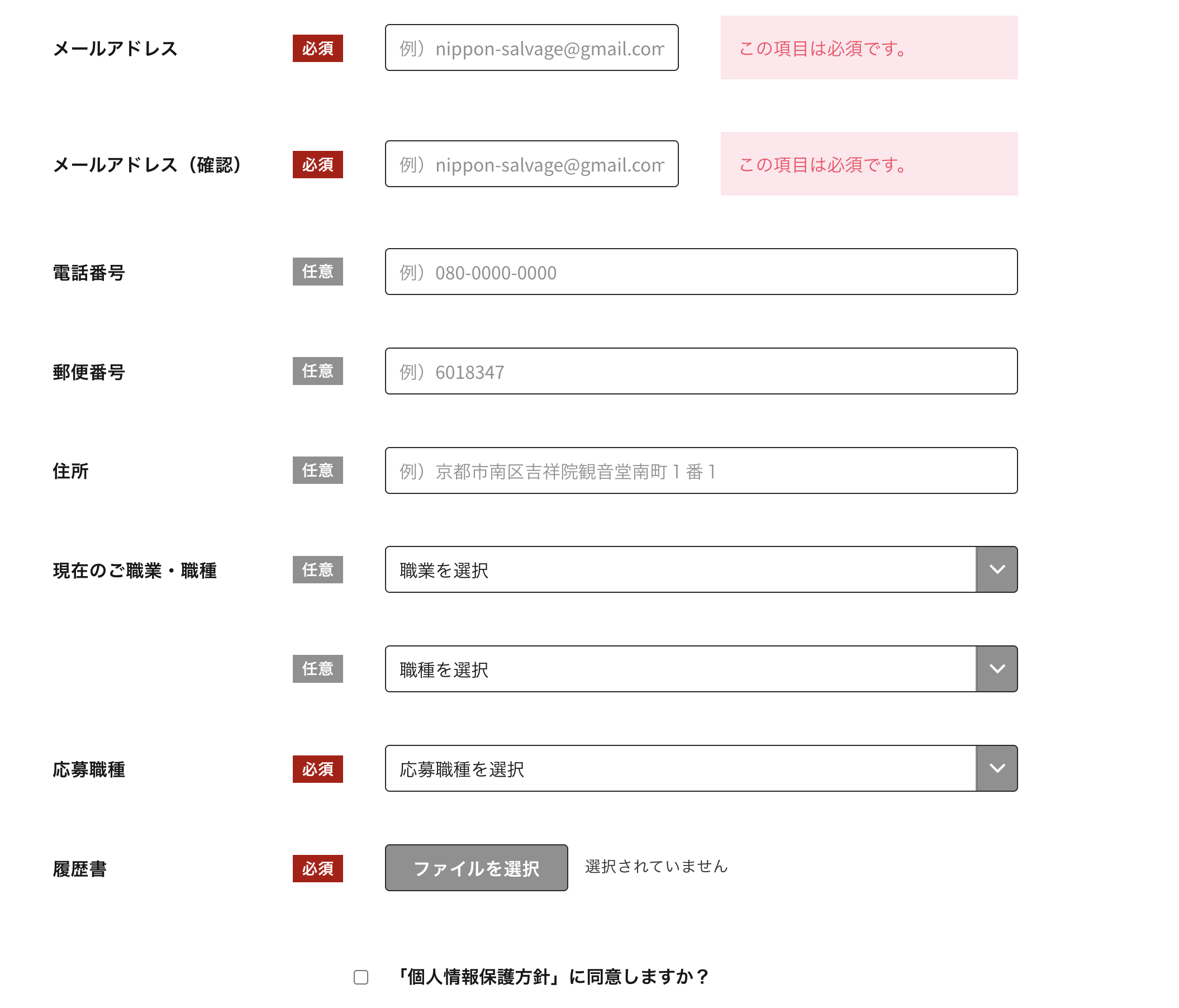Focus the メールアドレス input field

pos(531,48)
